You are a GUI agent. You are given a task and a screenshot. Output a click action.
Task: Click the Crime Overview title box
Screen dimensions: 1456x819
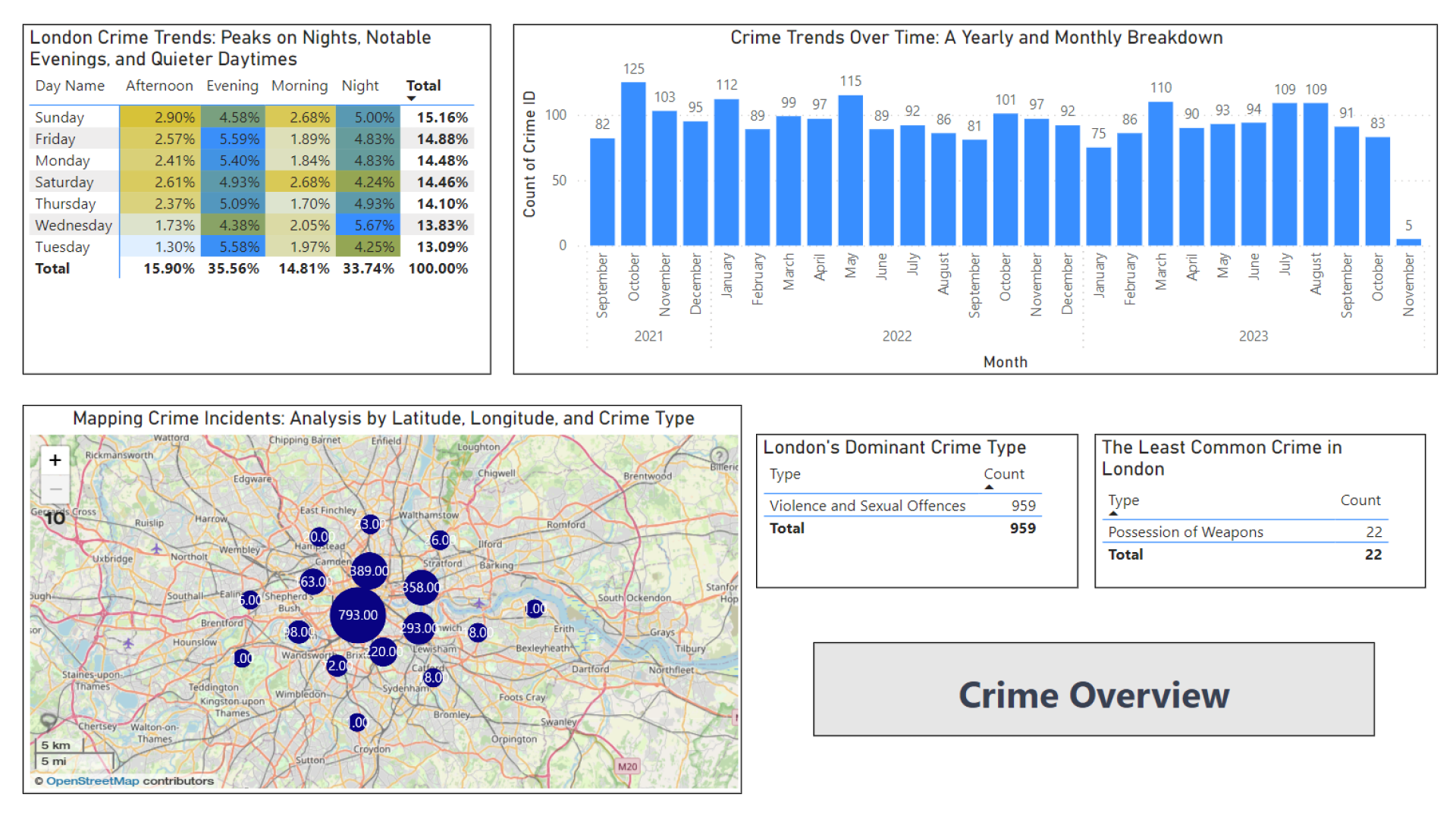(1094, 689)
